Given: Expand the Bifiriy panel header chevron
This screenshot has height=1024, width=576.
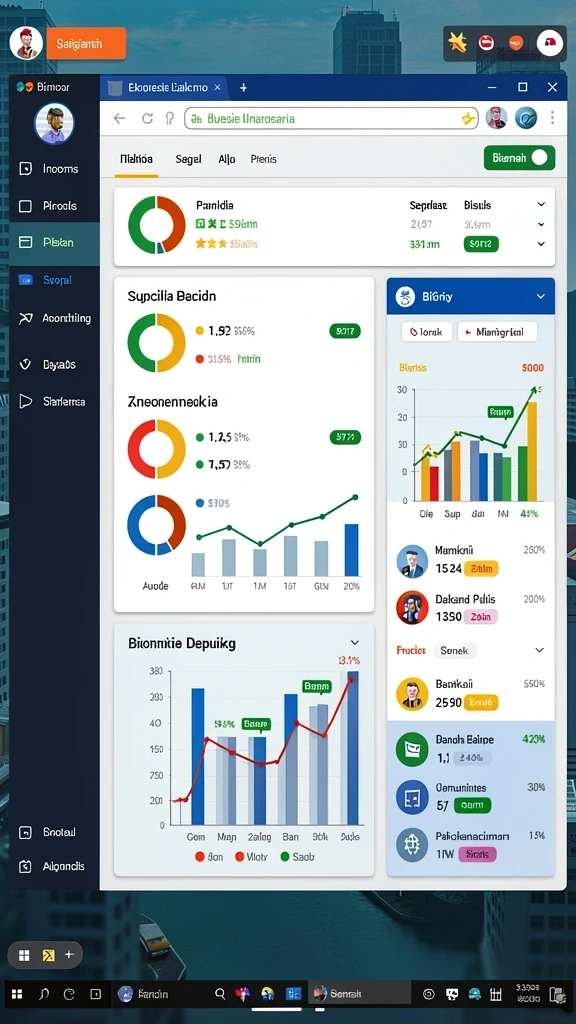Looking at the screenshot, I should 541,296.
